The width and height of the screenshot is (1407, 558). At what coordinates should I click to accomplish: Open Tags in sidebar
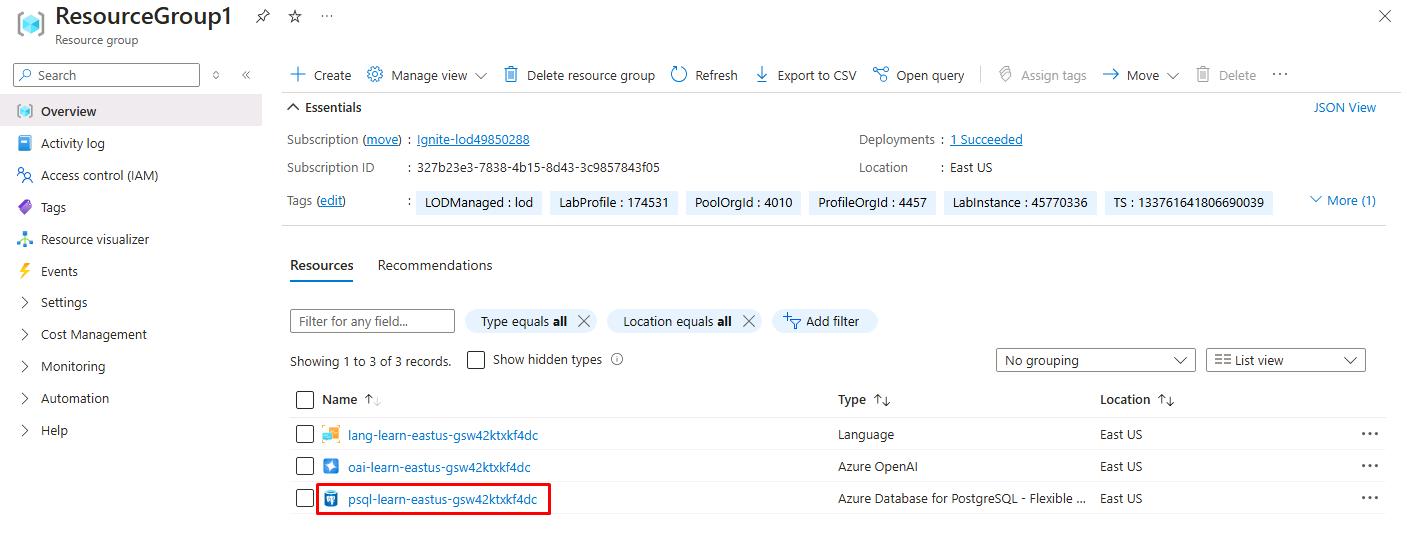(53, 207)
